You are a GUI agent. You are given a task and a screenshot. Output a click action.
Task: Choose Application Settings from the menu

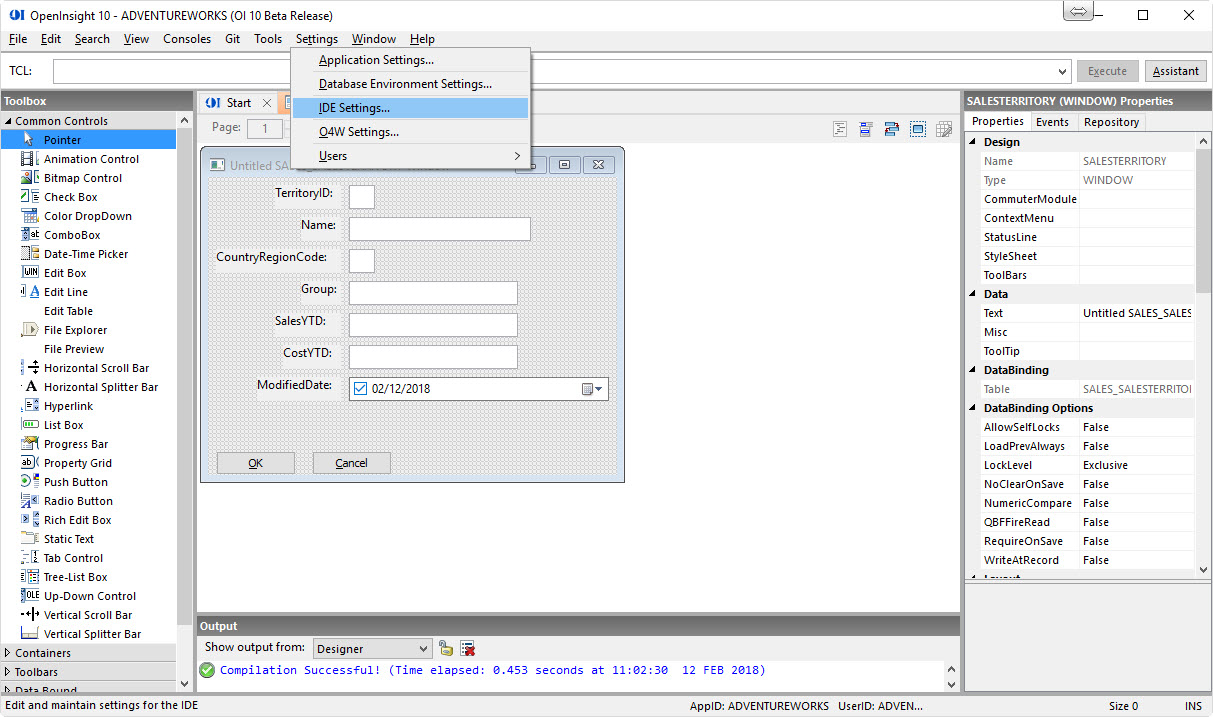tap(409, 60)
